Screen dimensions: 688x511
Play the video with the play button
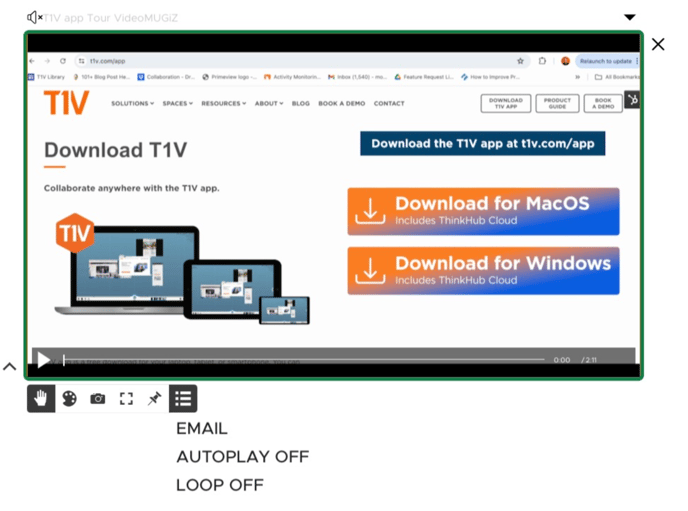tap(43, 360)
